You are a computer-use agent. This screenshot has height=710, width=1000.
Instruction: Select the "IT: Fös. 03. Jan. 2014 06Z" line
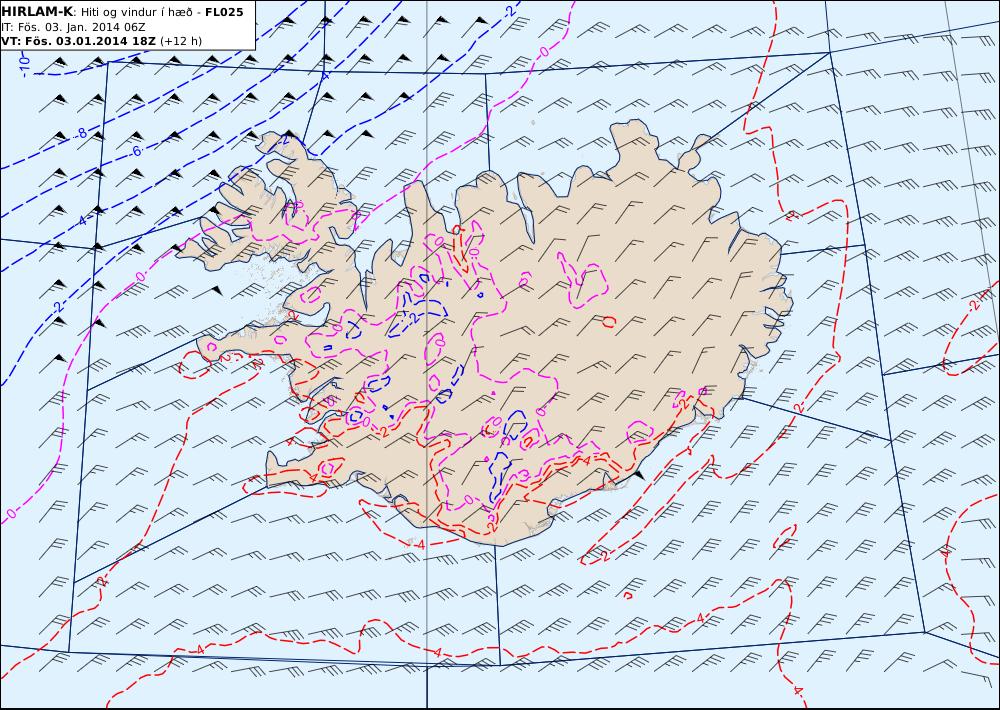(x=74, y=27)
